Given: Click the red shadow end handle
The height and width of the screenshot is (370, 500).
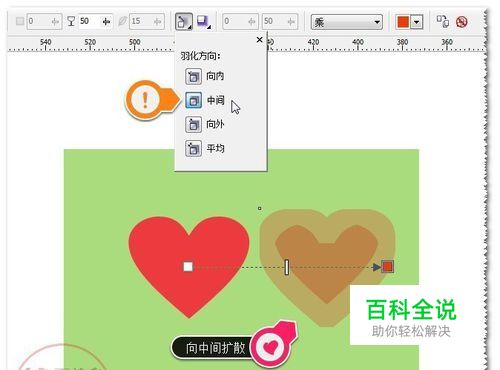Looking at the screenshot, I should tap(387, 267).
